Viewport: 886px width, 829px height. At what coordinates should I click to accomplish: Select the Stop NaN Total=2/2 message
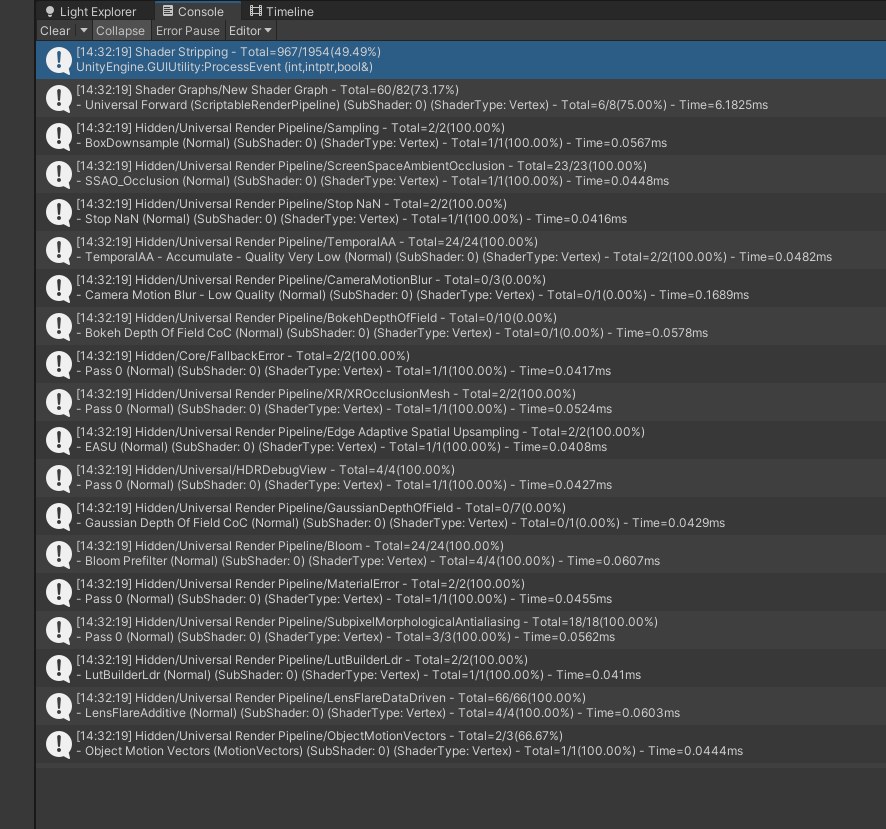coord(461,211)
